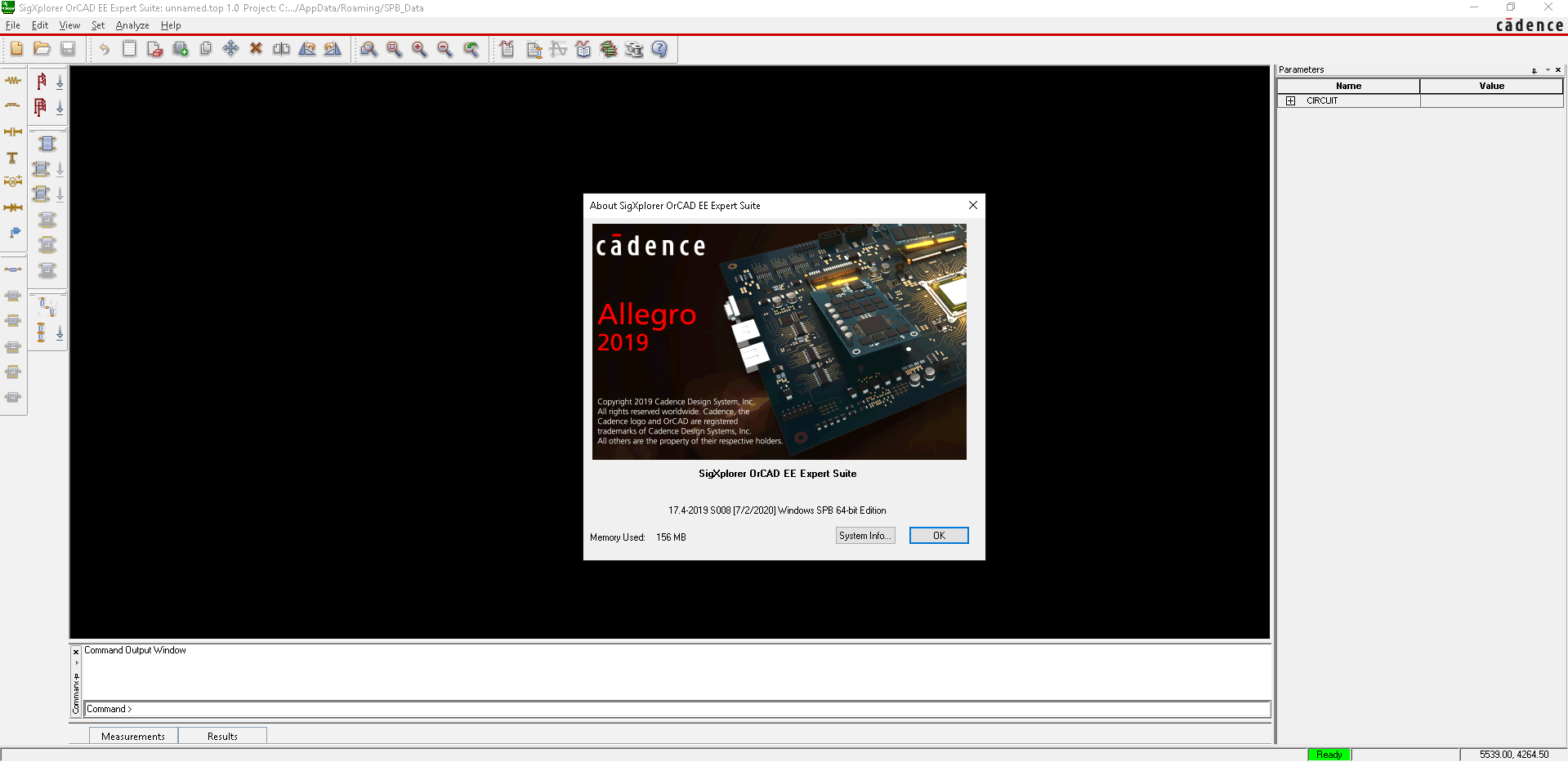Image resolution: width=1568 pixels, height=762 pixels.
Task: Open the File menu
Action: click(x=12, y=25)
